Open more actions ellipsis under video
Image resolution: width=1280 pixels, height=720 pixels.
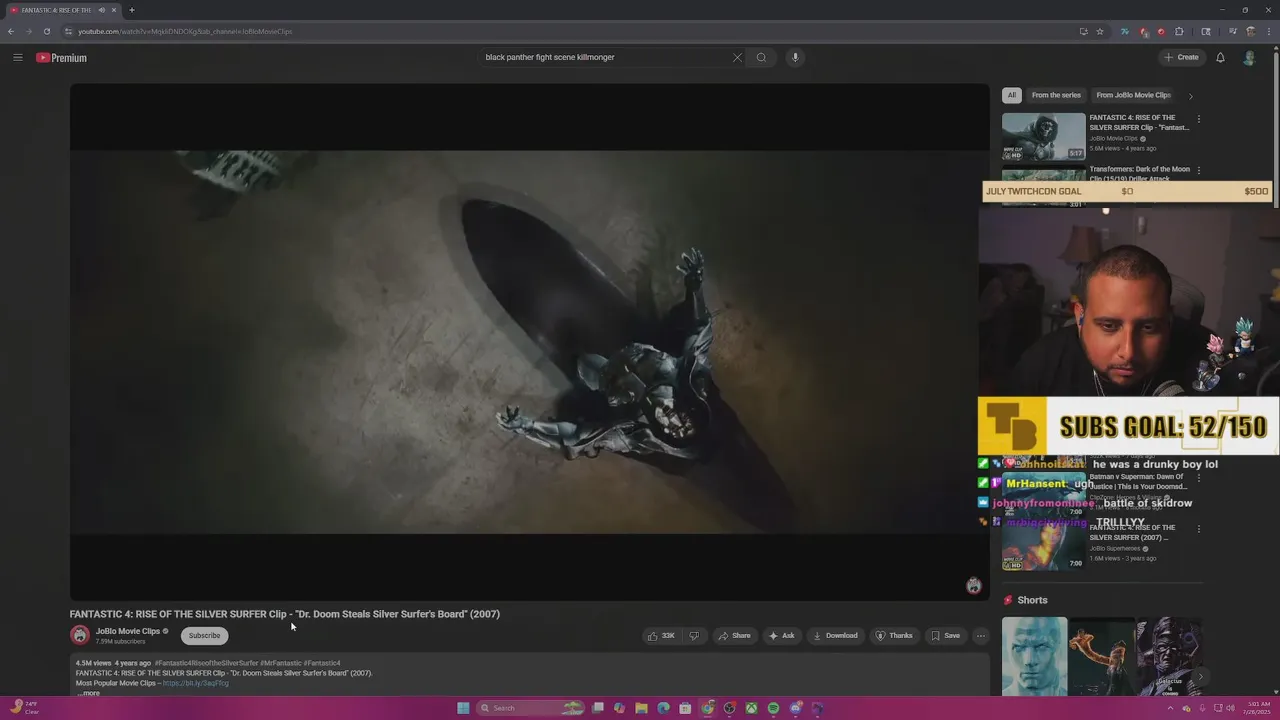981,635
